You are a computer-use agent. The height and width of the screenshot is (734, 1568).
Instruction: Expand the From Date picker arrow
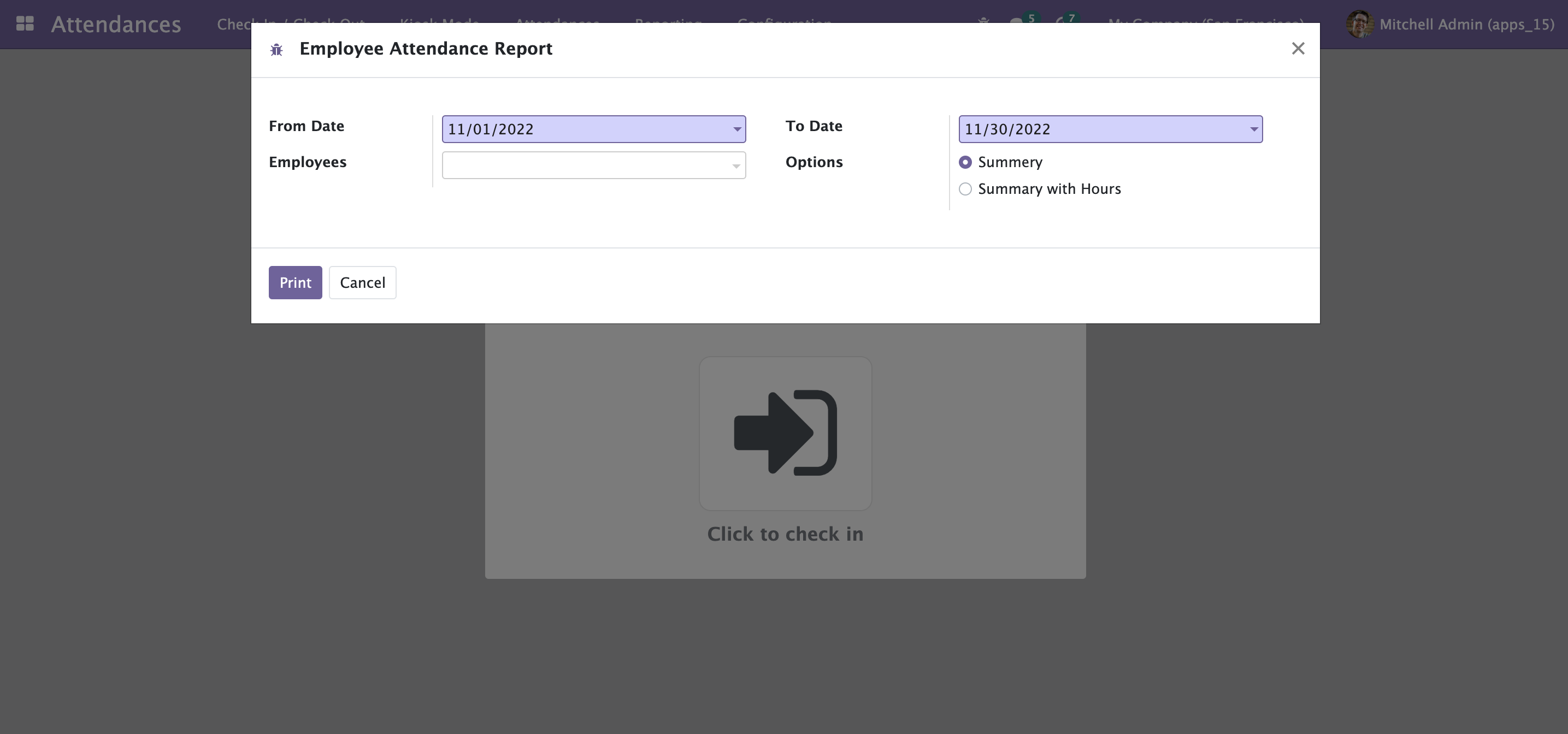pos(736,129)
